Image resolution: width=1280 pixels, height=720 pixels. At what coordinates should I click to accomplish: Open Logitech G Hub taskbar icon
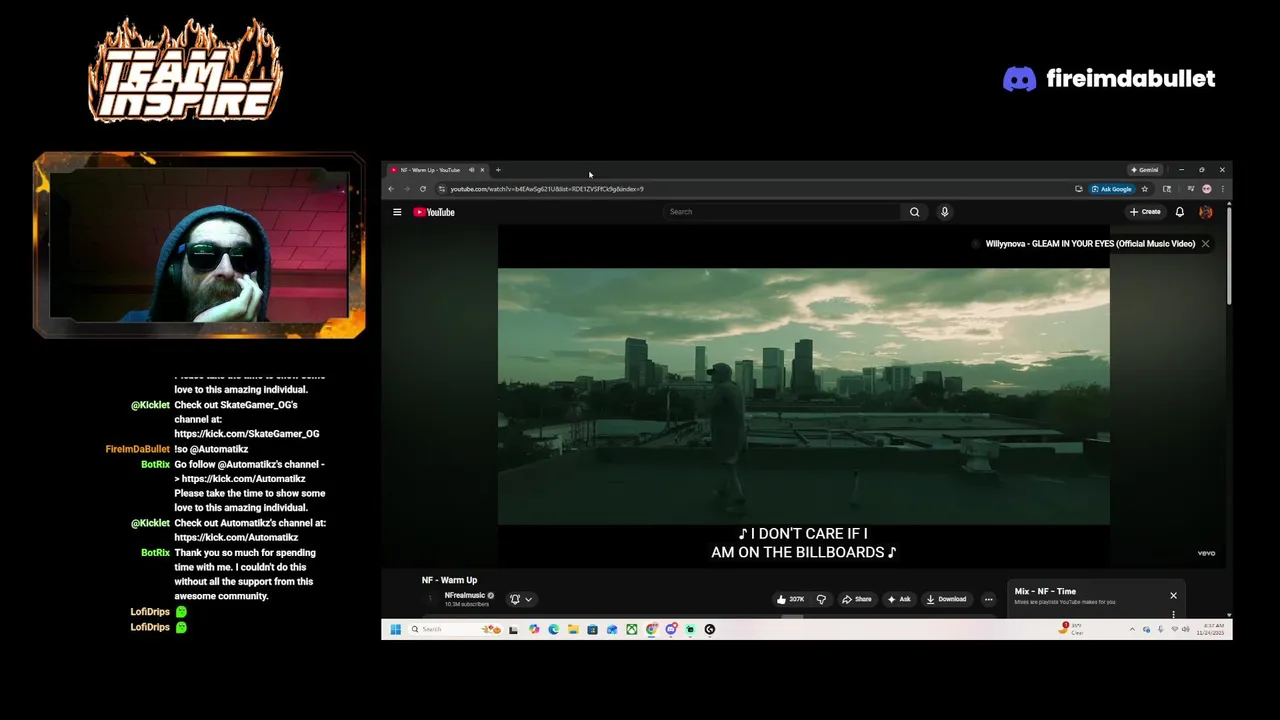tap(710, 629)
